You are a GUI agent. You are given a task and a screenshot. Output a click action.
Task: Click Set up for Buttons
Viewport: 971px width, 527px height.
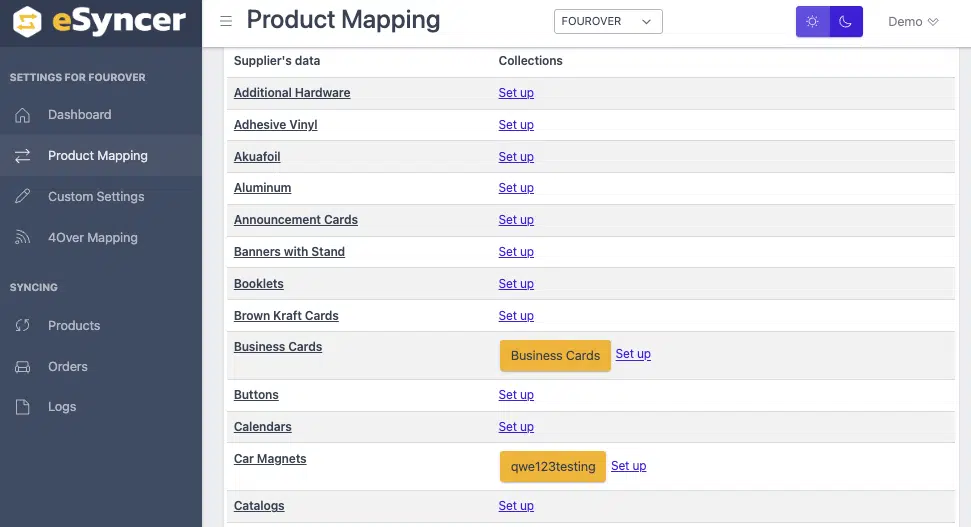coord(516,395)
